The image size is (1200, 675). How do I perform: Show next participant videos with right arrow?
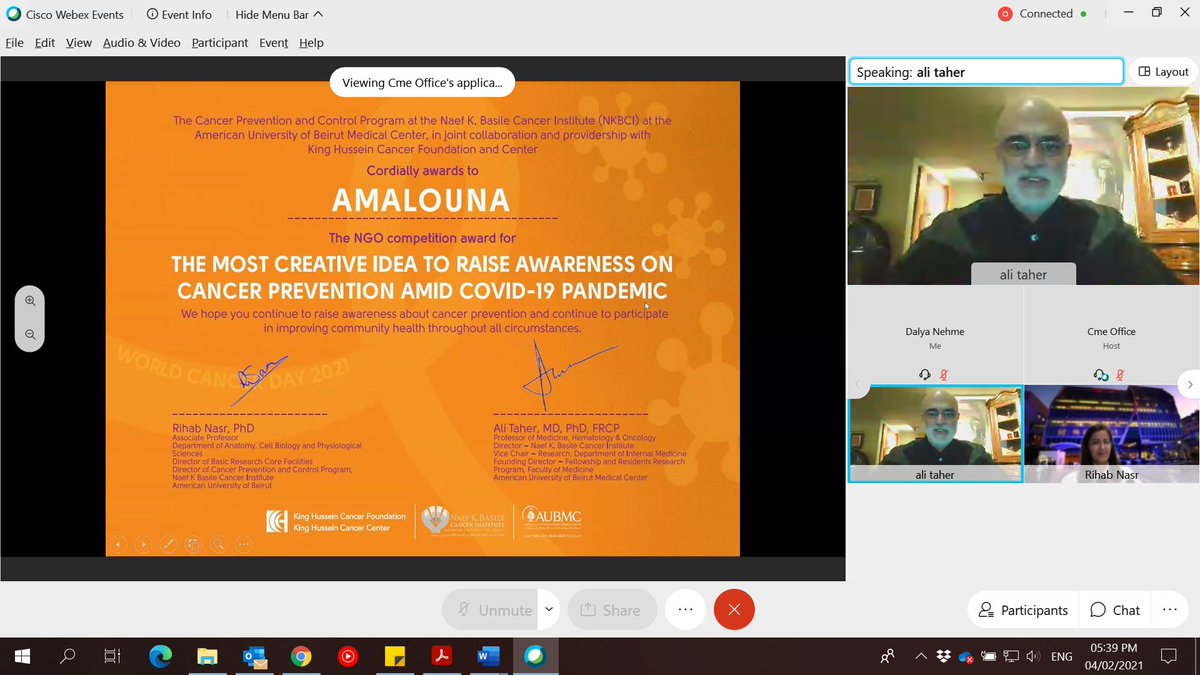coord(1189,384)
